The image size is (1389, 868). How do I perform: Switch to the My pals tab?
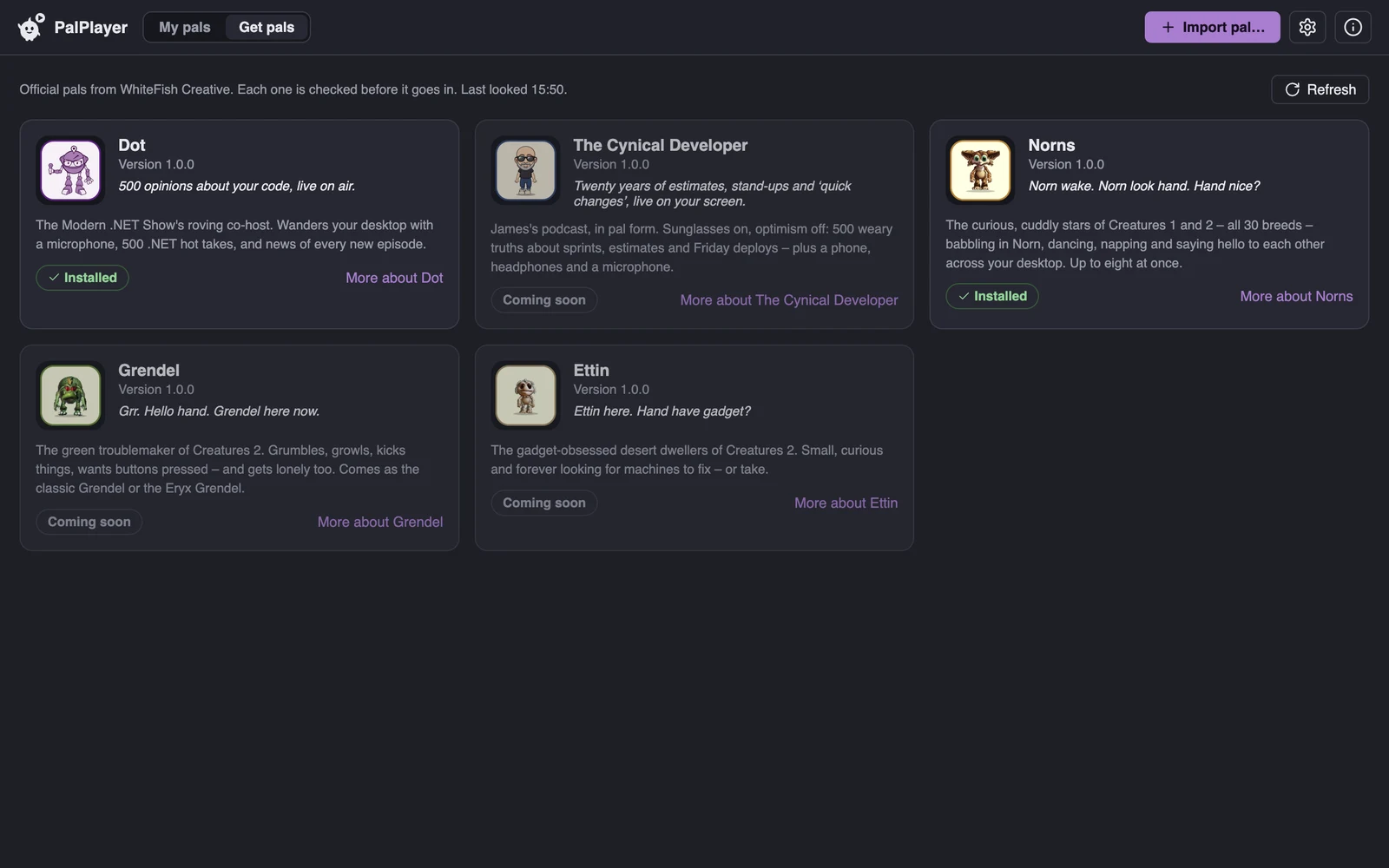click(184, 27)
